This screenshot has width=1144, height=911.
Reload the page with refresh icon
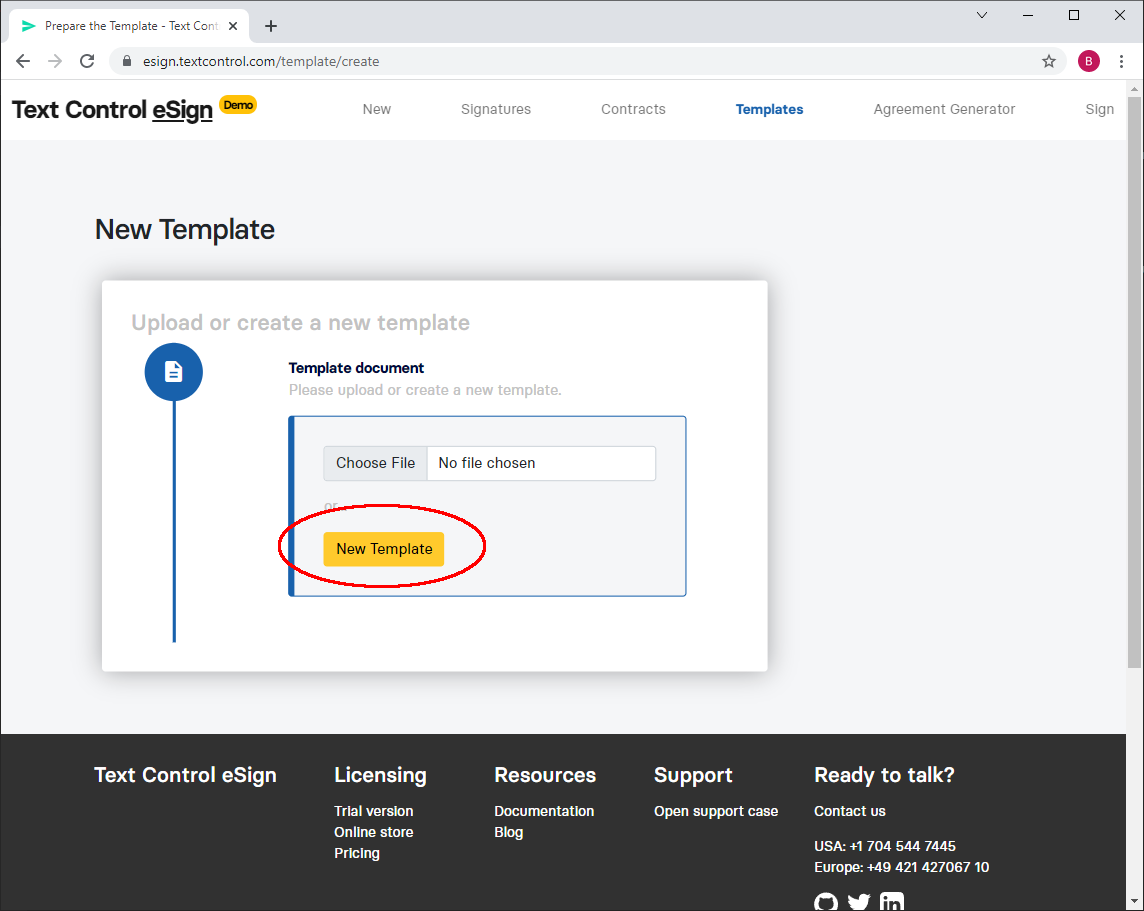pyautogui.click(x=87, y=61)
